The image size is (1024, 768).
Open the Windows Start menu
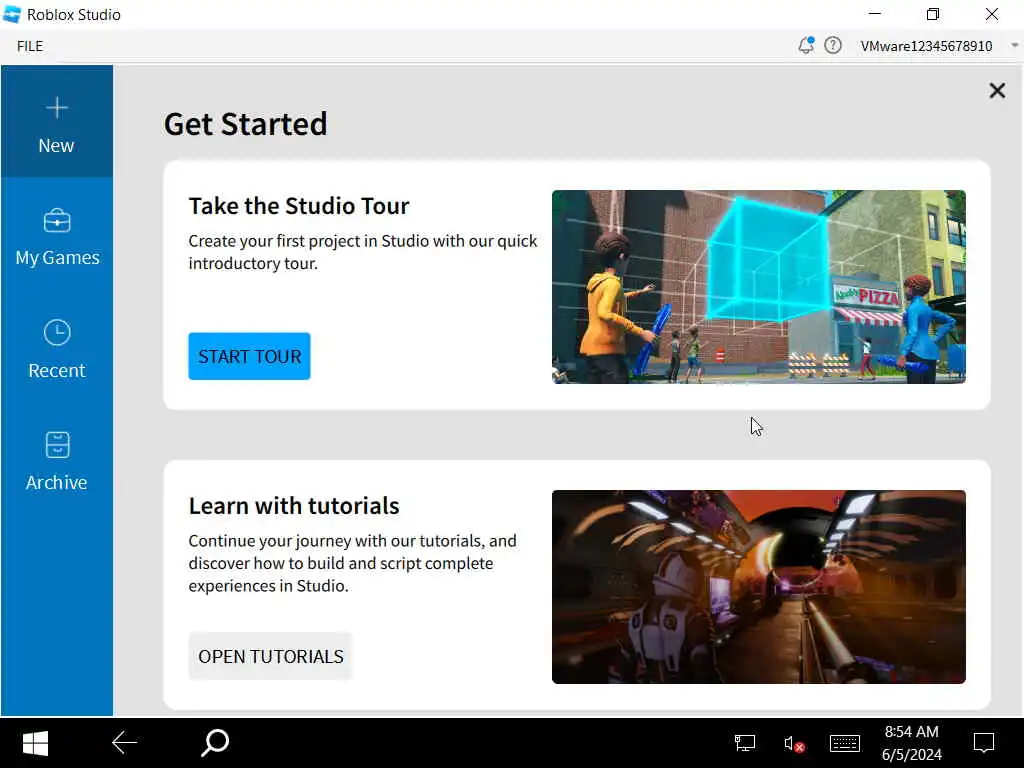(x=35, y=743)
